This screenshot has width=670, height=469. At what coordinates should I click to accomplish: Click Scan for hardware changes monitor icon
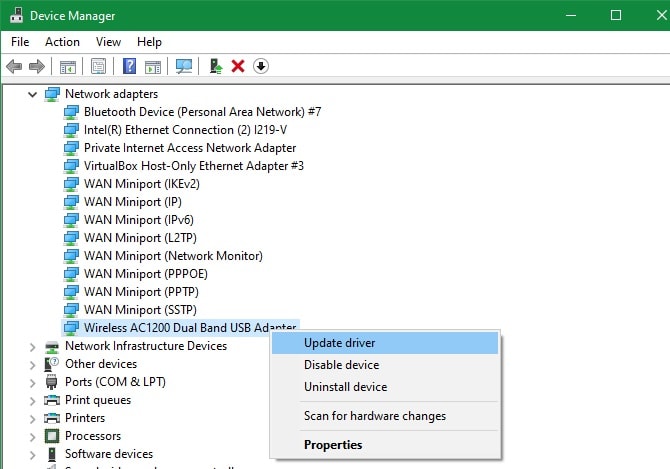pyautogui.click(x=184, y=66)
